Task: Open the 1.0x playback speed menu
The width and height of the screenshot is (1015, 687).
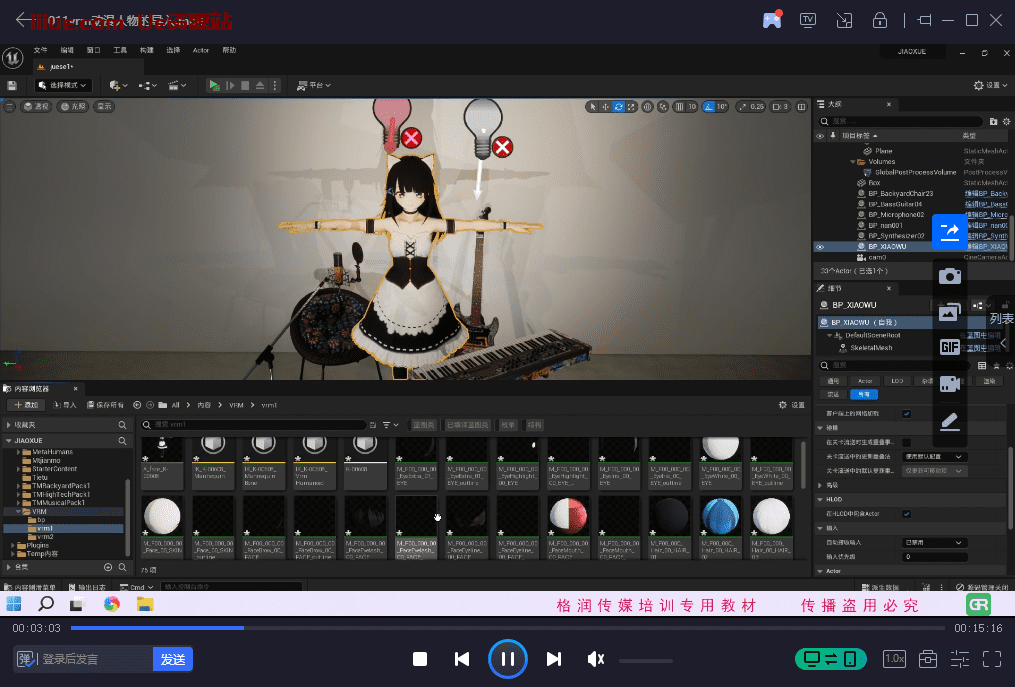Action: point(894,659)
